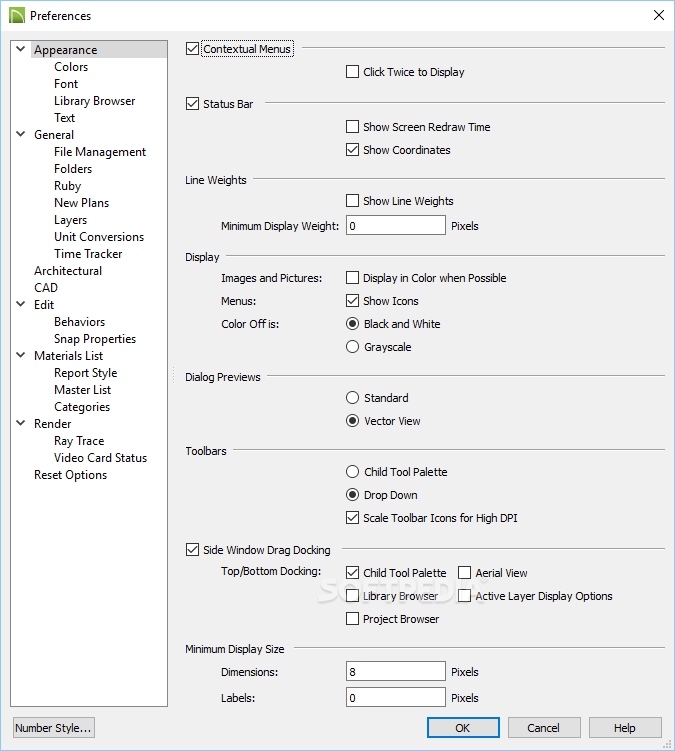Open the Folders preferences page
The height and width of the screenshot is (751, 675).
point(73,169)
